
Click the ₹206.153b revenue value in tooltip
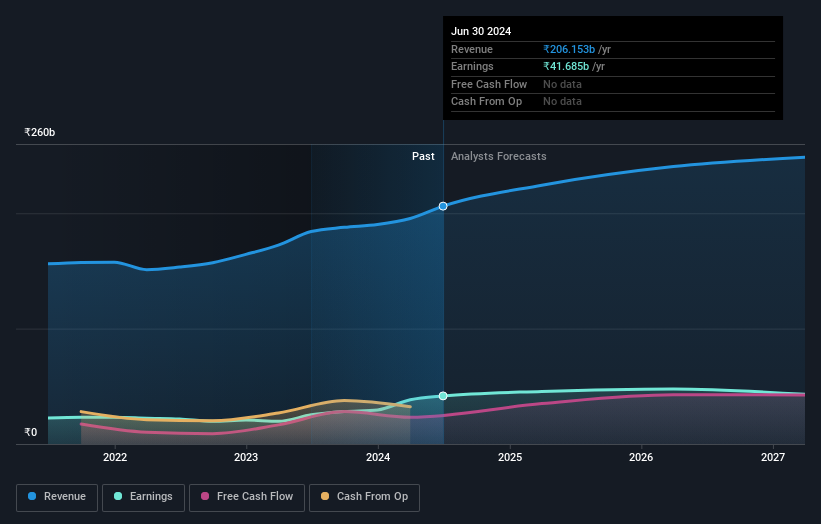pyautogui.click(x=569, y=49)
